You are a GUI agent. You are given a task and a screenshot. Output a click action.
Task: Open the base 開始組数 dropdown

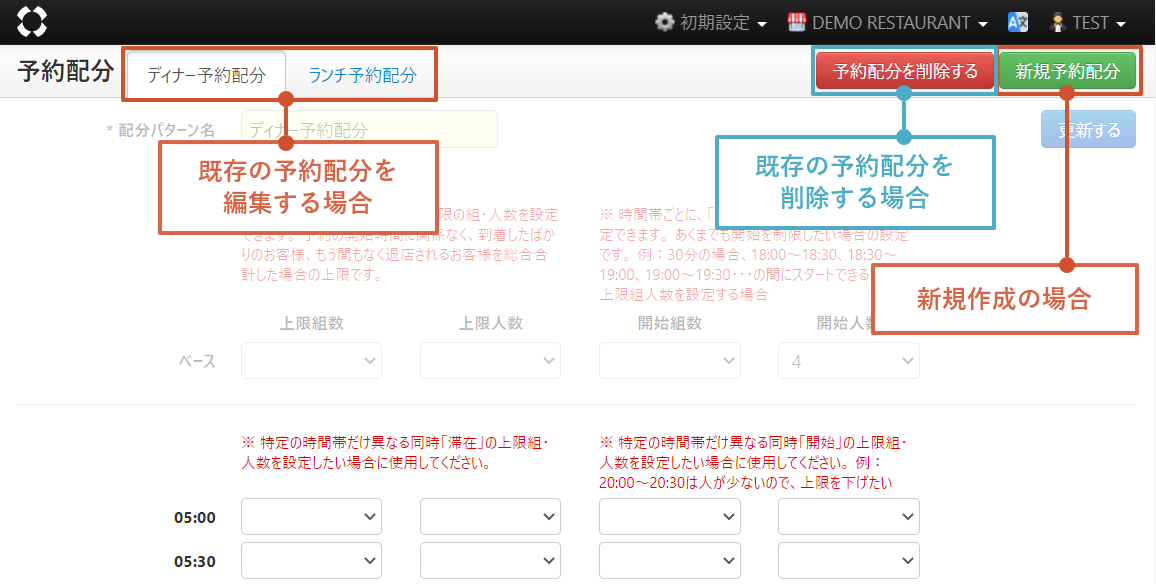(669, 361)
